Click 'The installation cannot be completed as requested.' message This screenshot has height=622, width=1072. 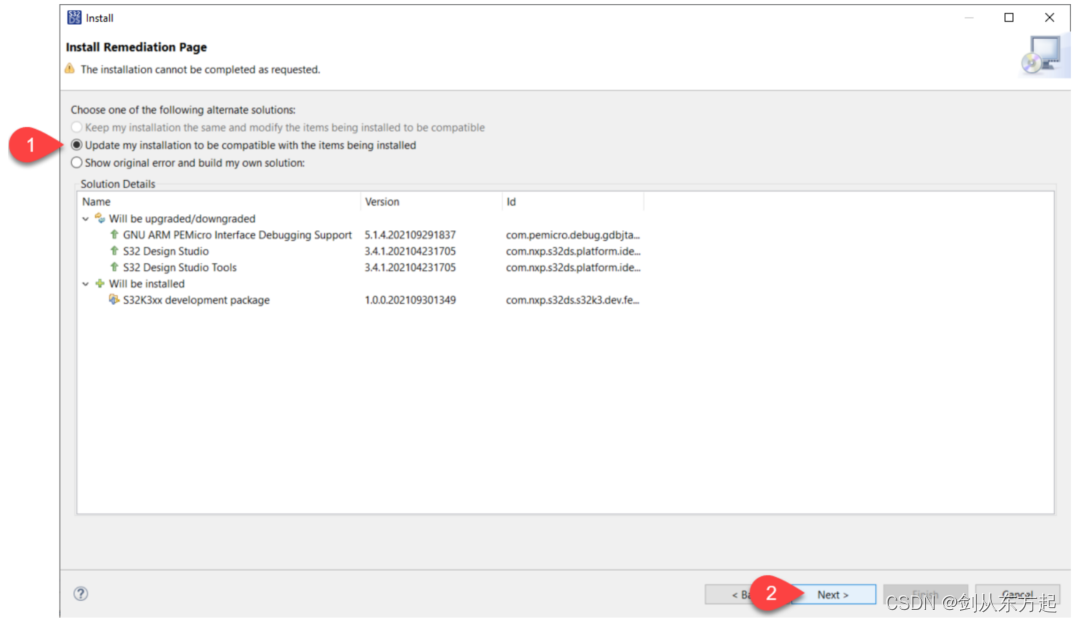(x=200, y=69)
